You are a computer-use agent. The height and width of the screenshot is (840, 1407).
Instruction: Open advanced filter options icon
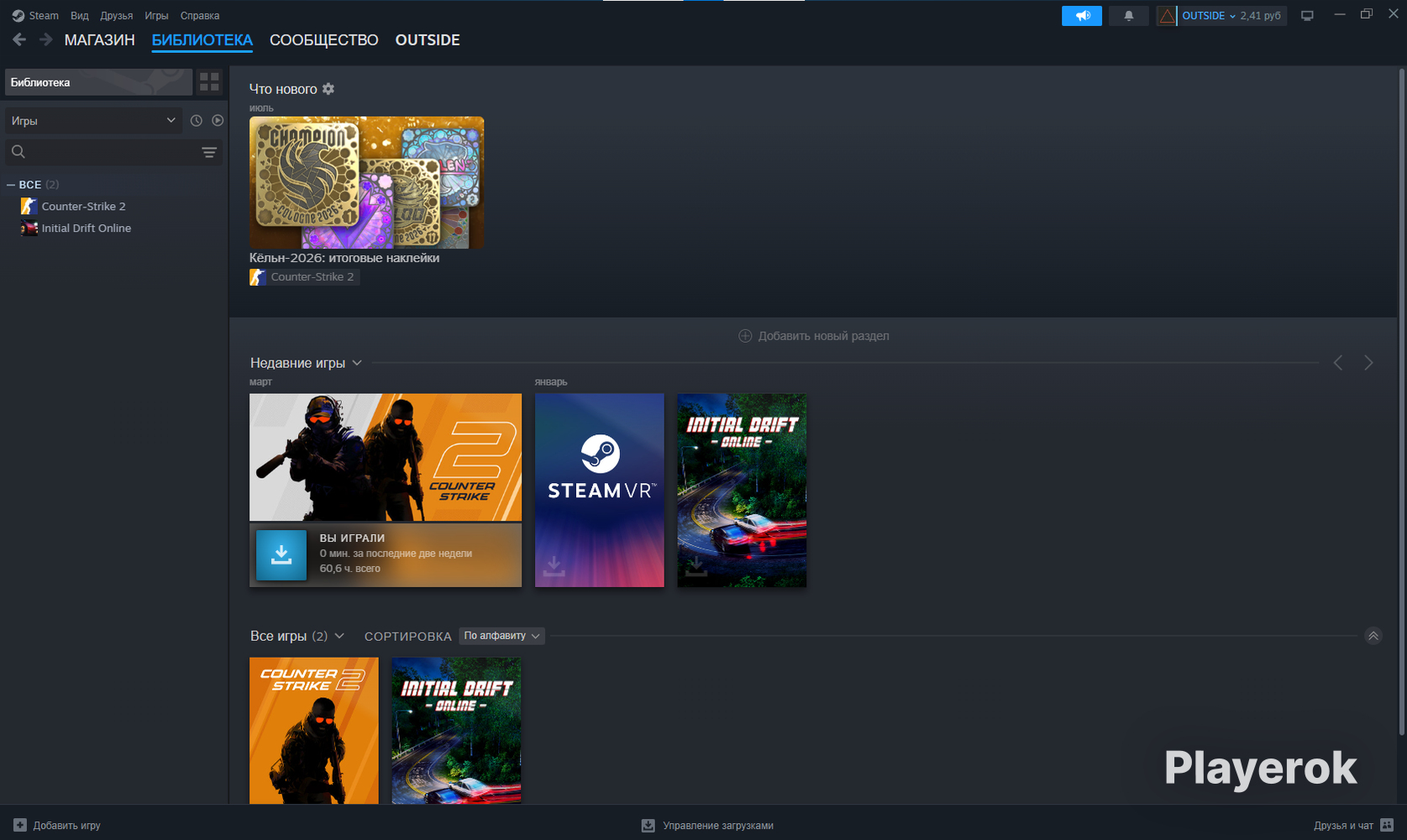(209, 152)
